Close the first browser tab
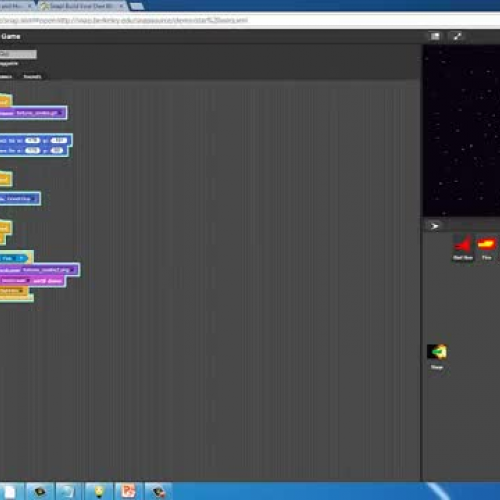This screenshot has width=500, height=500. [29, 6]
